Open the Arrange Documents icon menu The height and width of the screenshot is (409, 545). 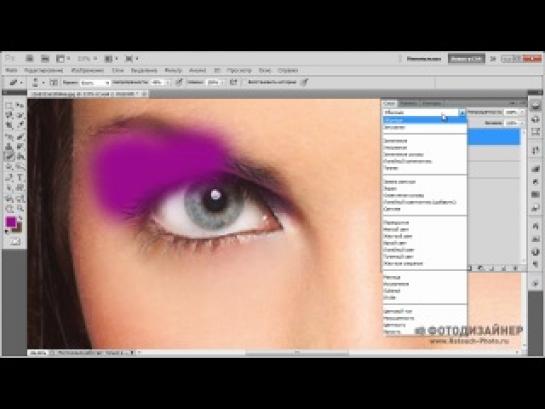coord(111,59)
